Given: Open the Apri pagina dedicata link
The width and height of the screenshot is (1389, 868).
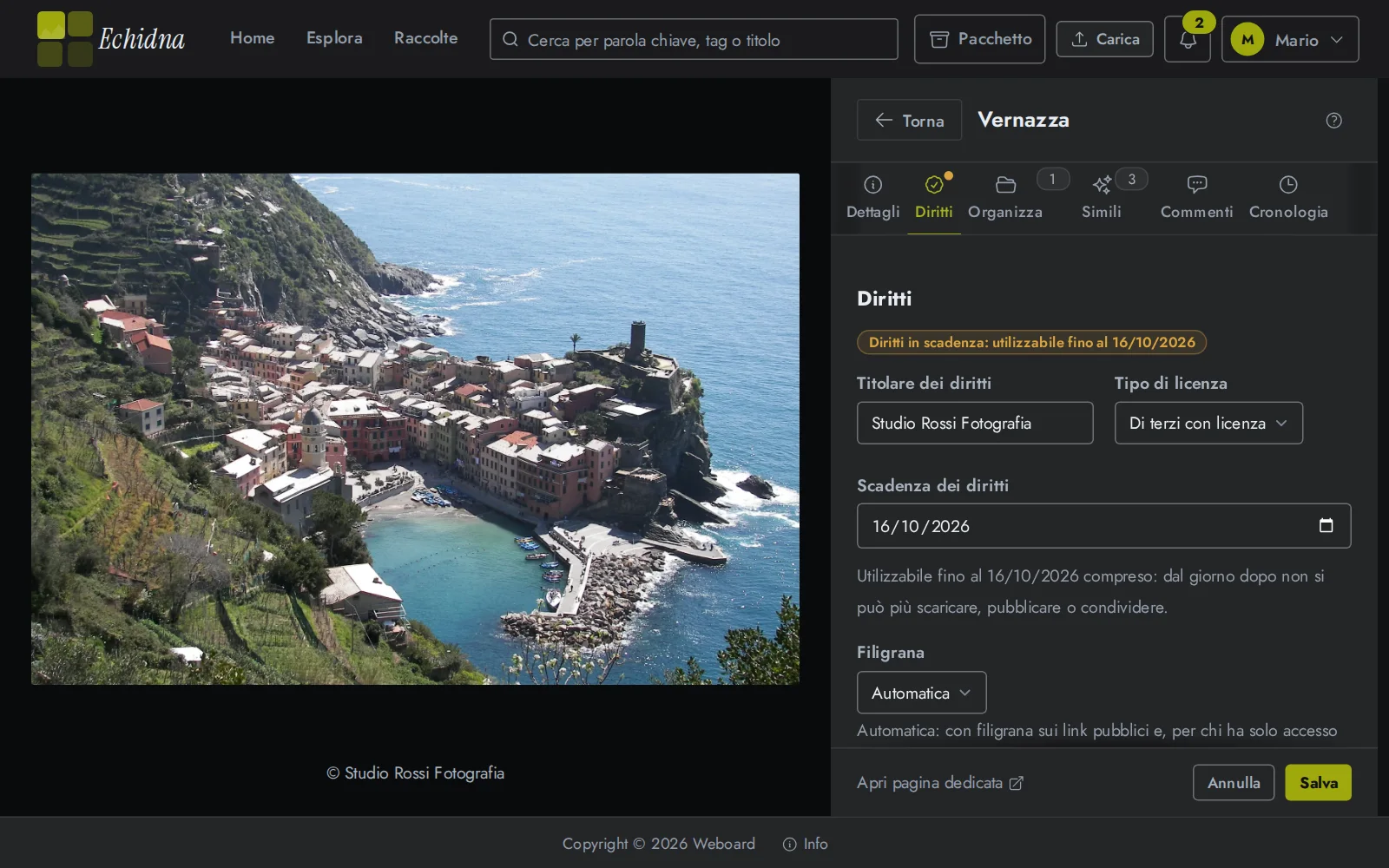Looking at the screenshot, I should pos(940,783).
